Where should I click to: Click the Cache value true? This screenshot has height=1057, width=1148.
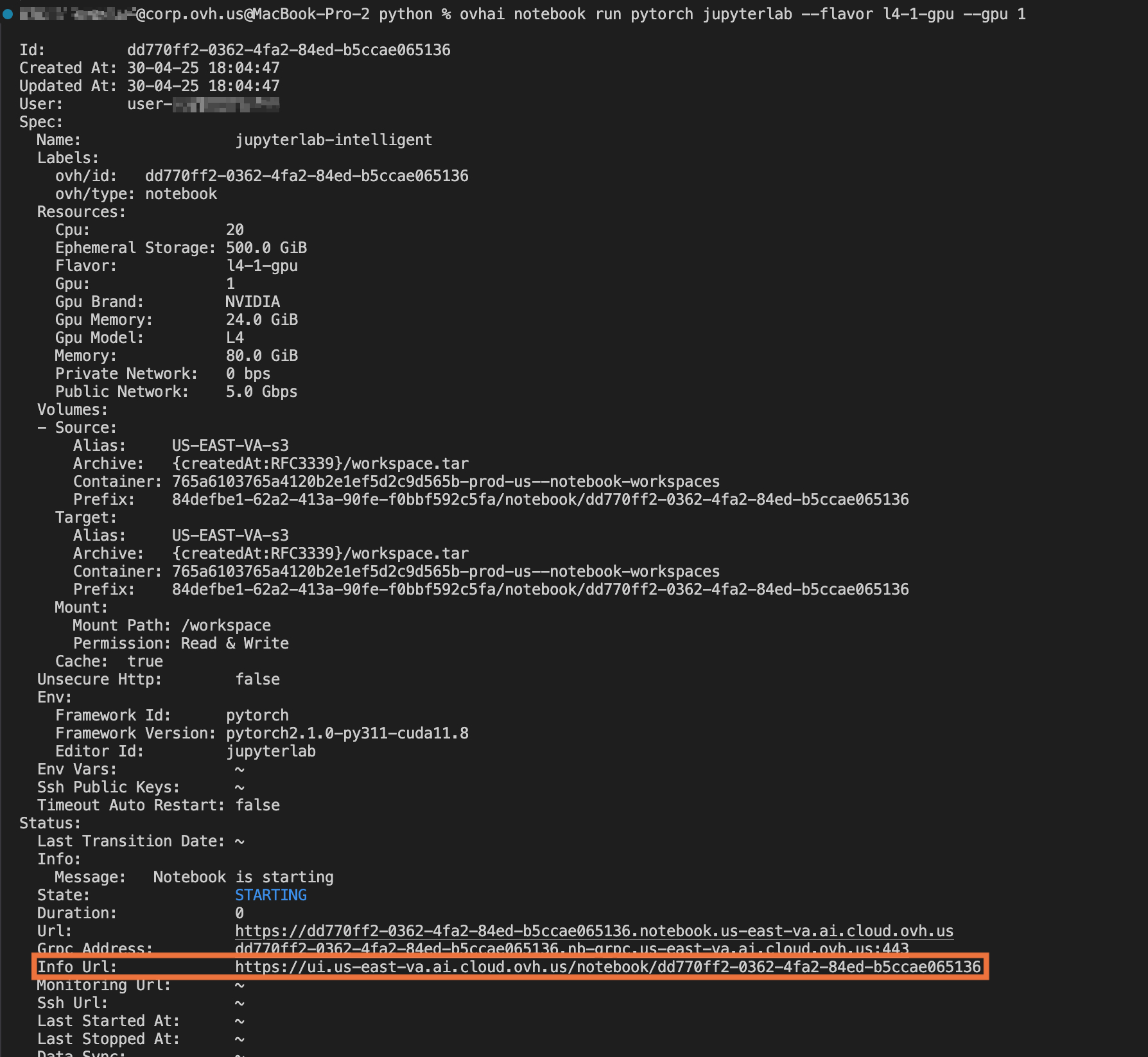145,661
